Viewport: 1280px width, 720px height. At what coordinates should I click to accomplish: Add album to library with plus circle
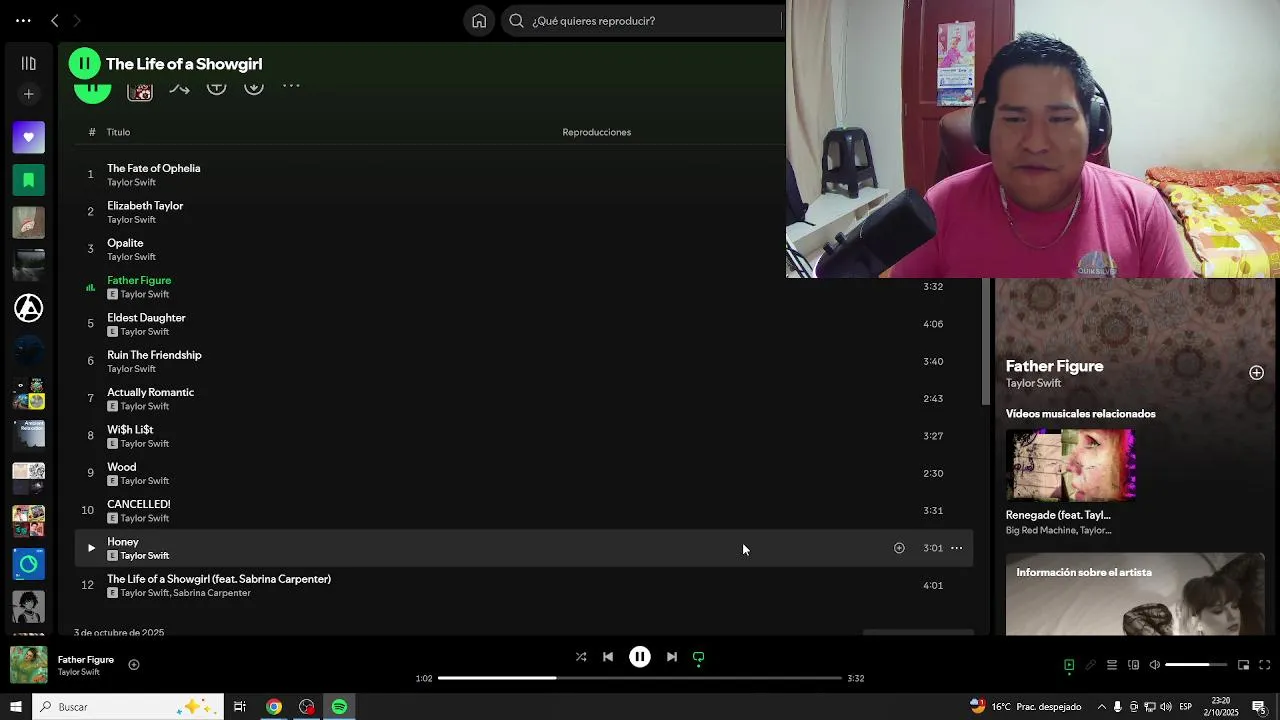[216, 88]
